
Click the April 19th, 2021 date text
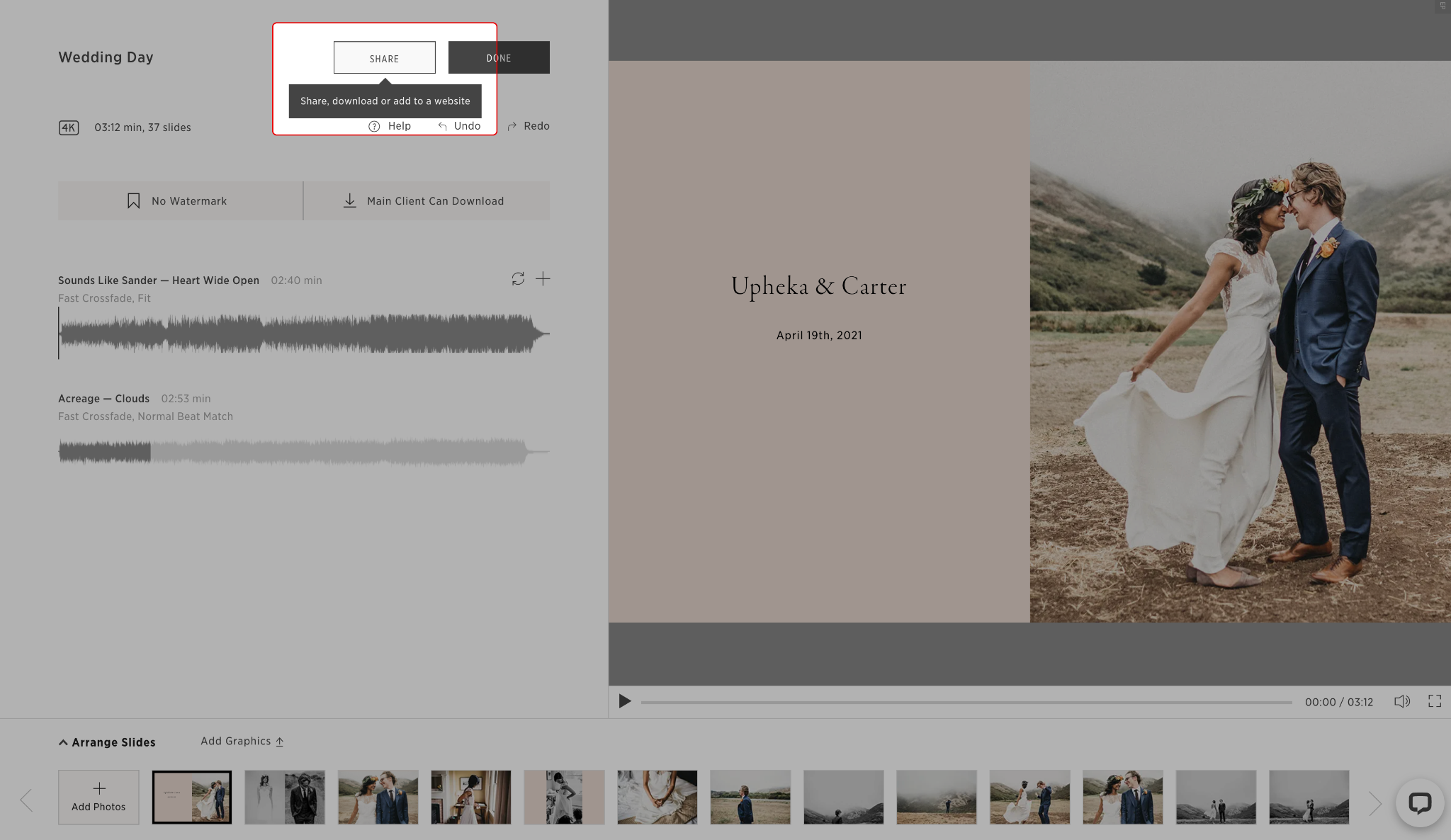[819, 335]
